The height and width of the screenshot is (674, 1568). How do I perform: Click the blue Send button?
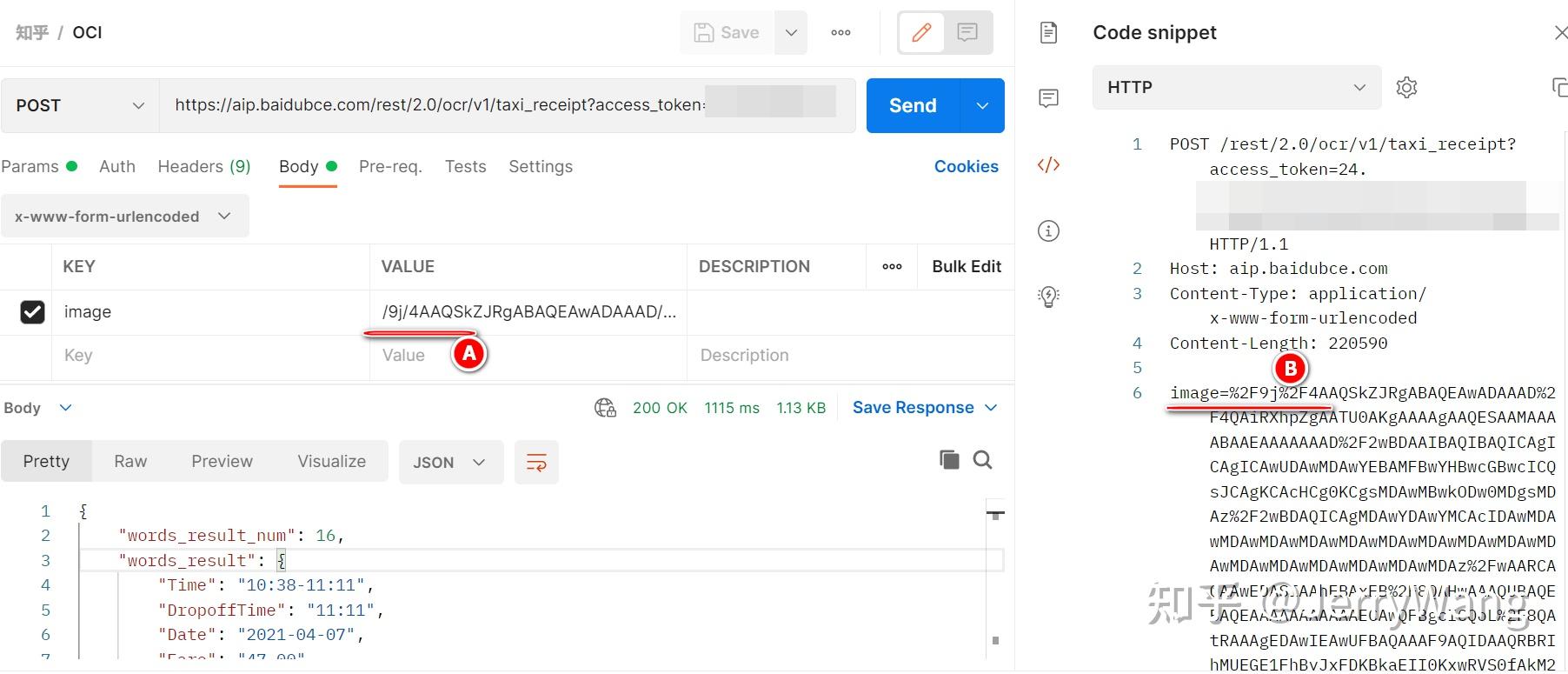913,105
